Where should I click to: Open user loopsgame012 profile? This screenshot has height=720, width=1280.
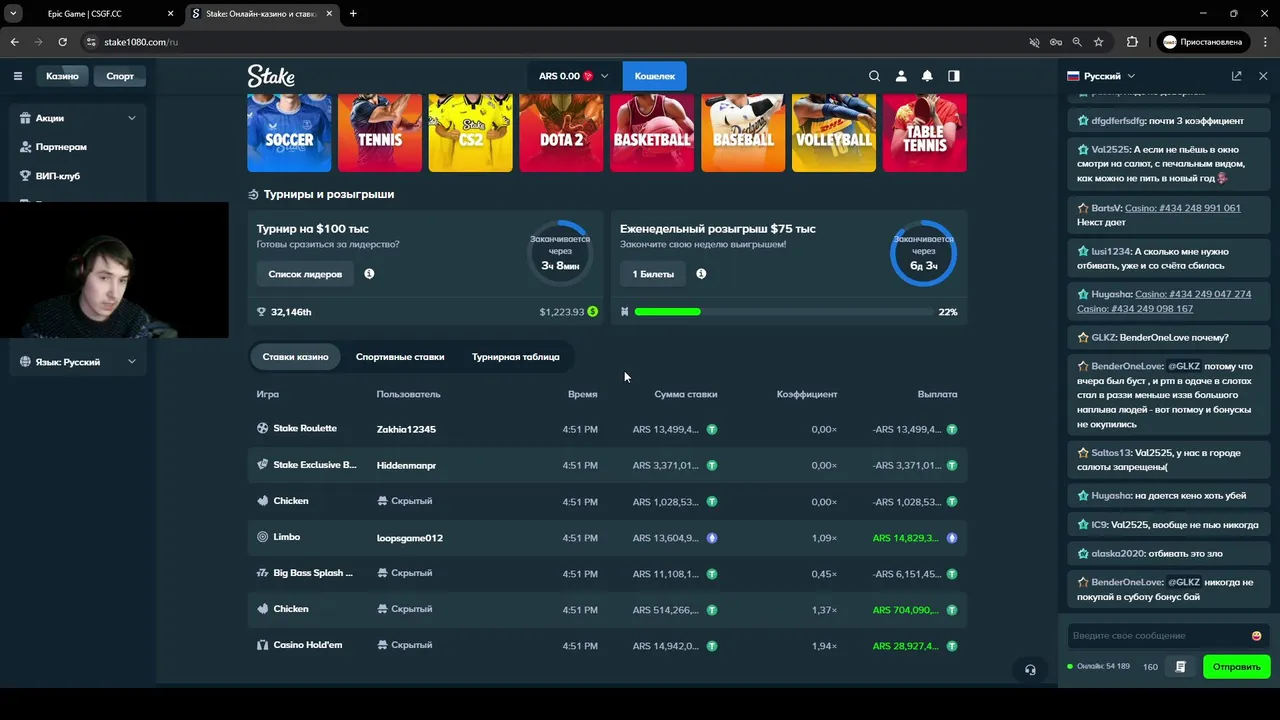click(409, 538)
